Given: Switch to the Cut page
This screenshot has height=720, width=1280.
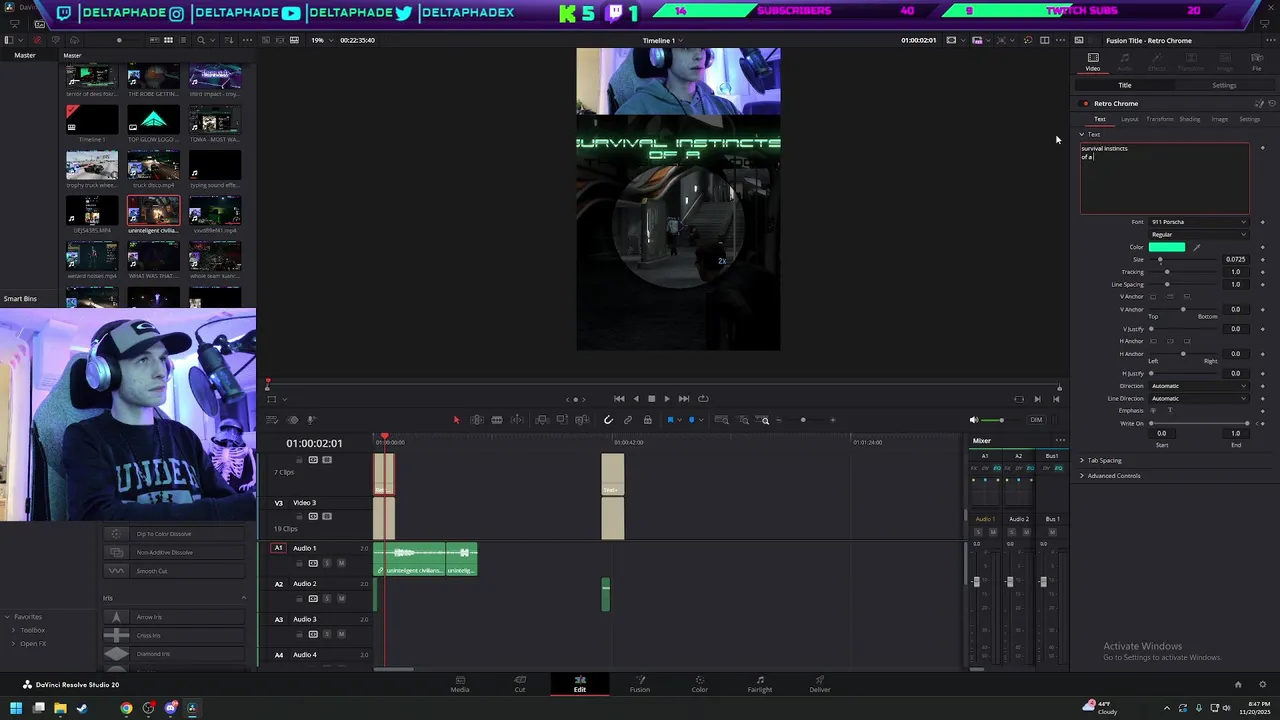Looking at the screenshot, I should [520, 684].
